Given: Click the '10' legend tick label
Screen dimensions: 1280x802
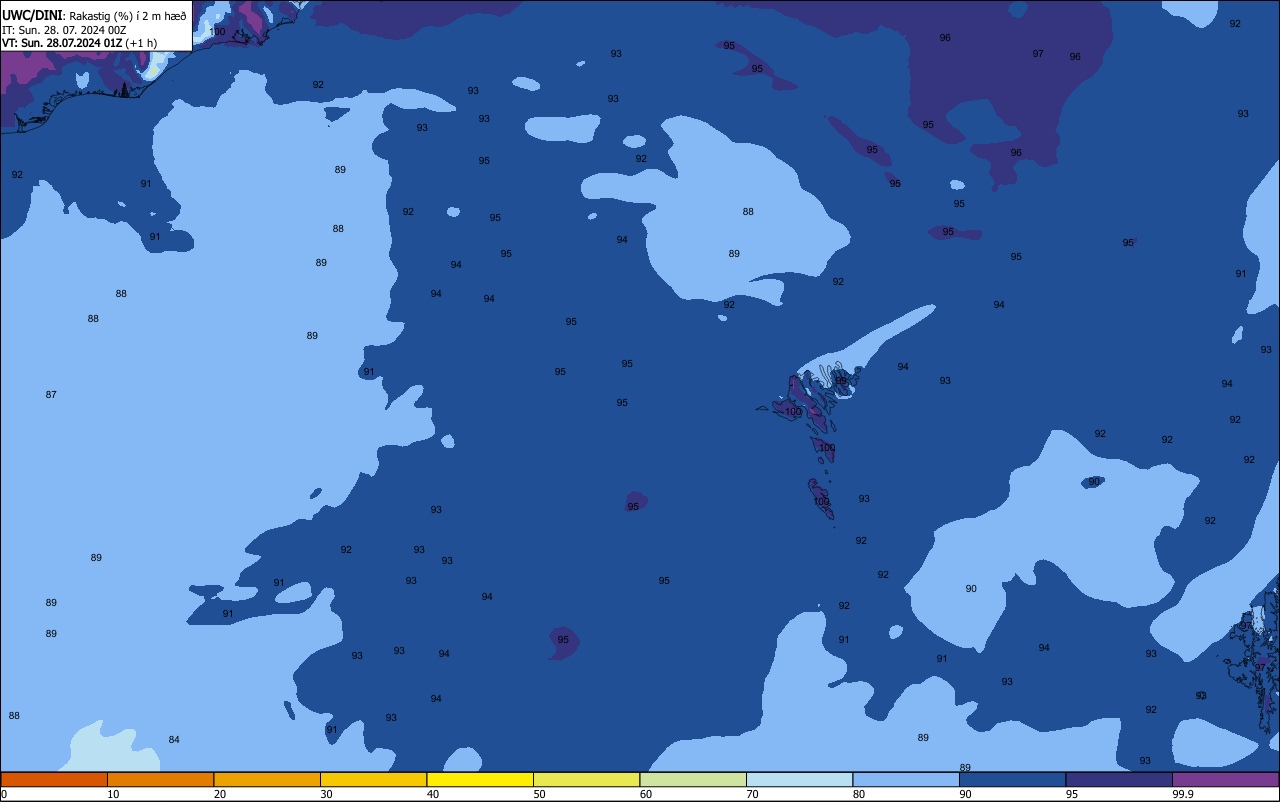Looking at the screenshot, I should click(113, 794).
